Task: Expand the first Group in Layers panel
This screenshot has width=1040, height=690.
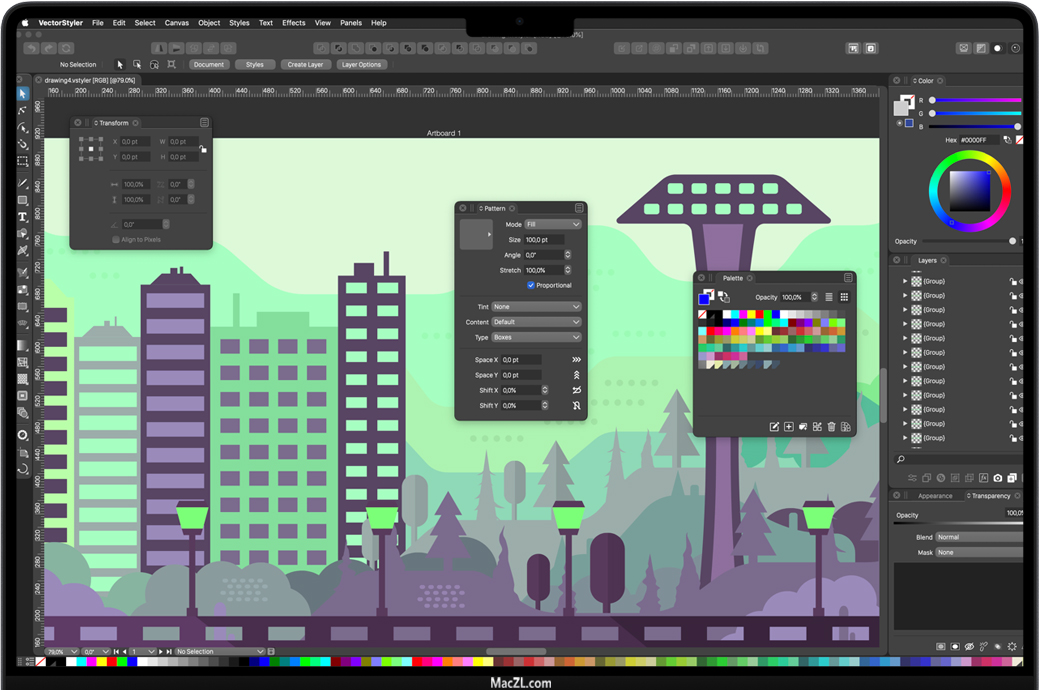Action: [905, 282]
